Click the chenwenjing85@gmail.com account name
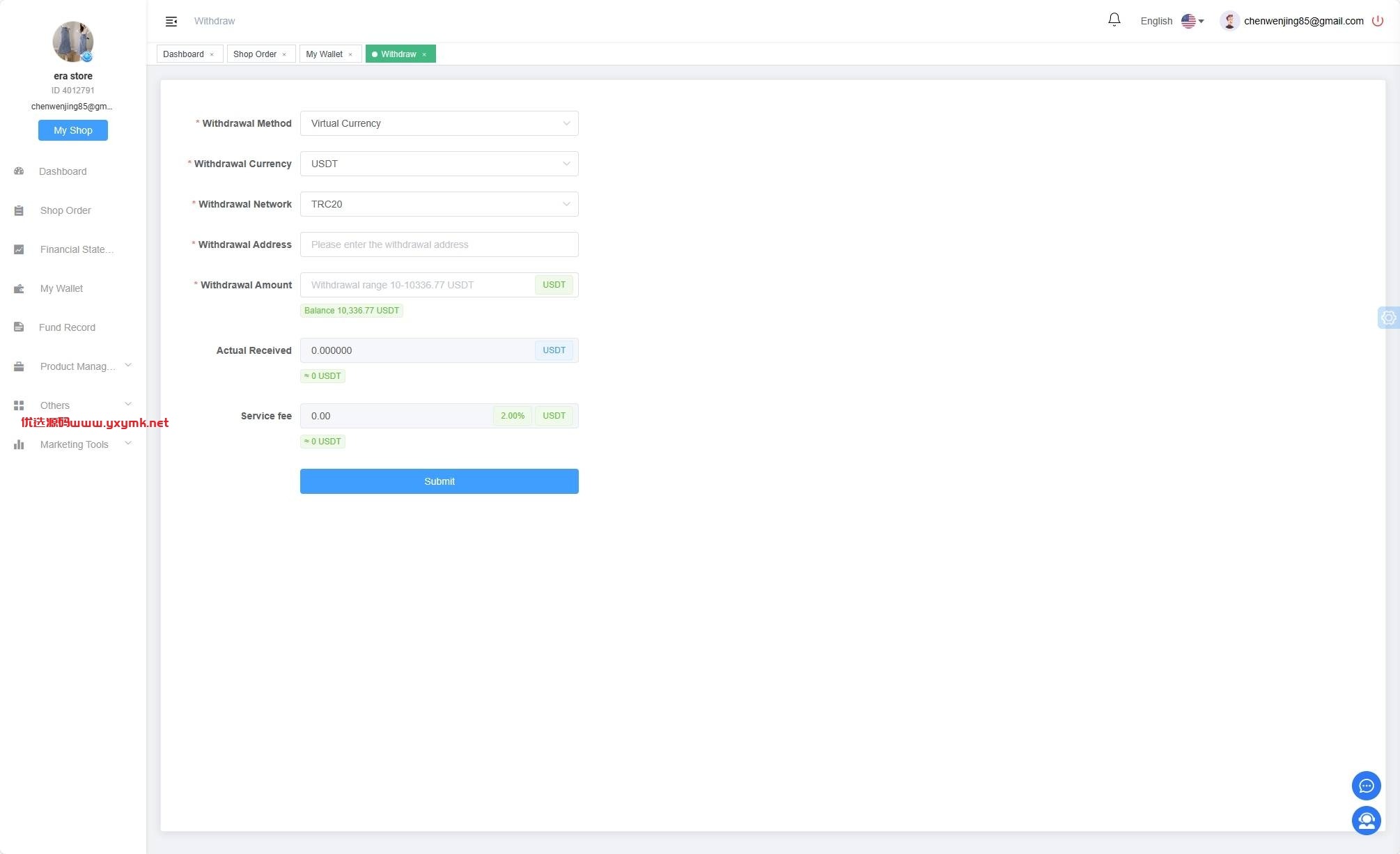The width and height of the screenshot is (1400, 854). point(1303,21)
